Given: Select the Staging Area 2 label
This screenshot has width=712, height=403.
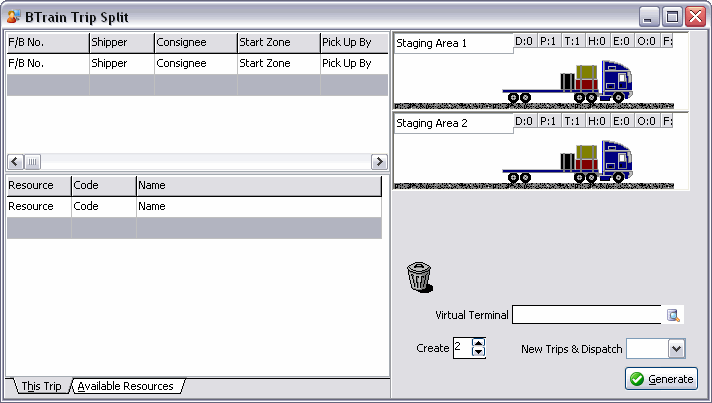Looking at the screenshot, I should tap(431, 123).
